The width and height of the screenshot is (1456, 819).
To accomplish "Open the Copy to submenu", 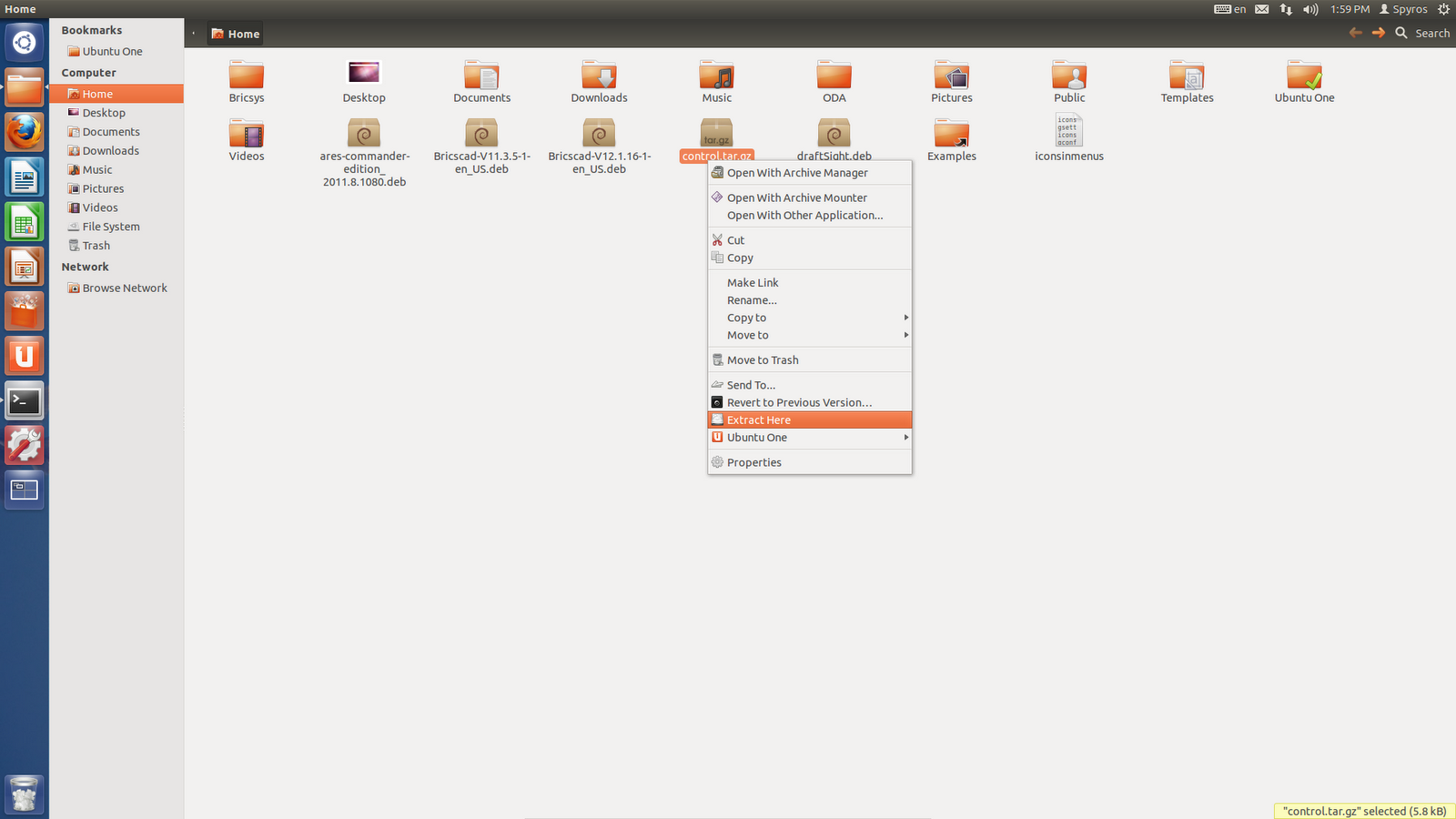I will coord(810,318).
